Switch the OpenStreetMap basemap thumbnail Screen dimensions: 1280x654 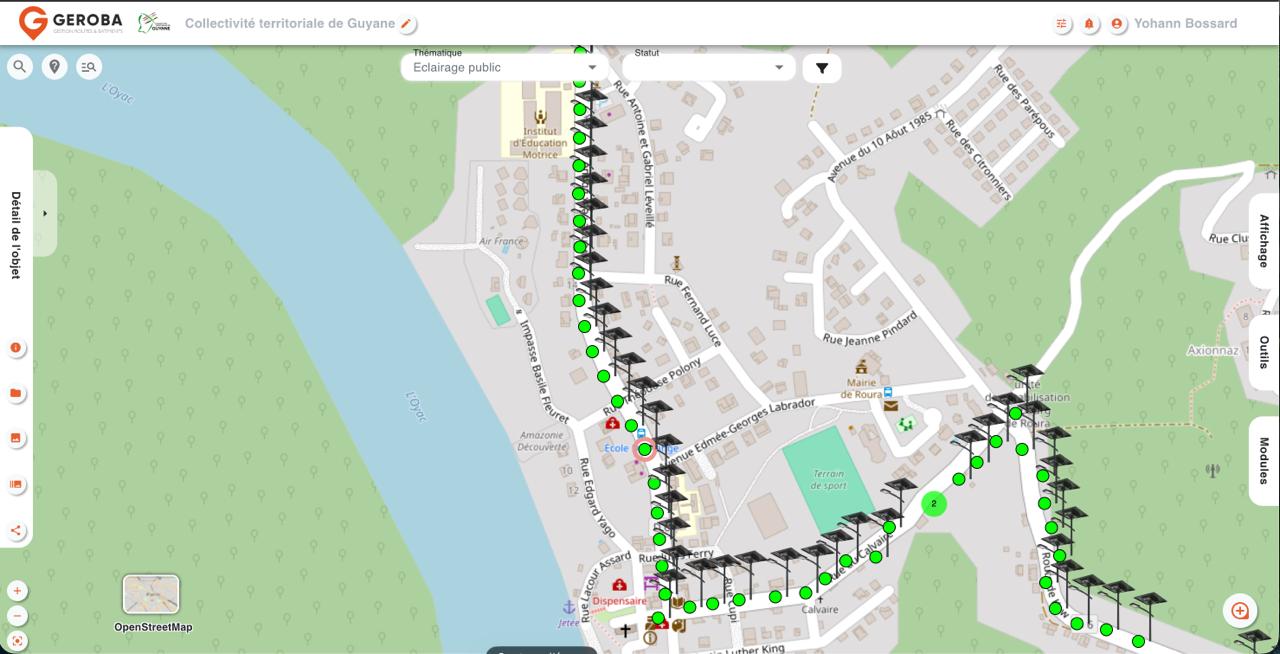pyautogui.click(x=151, y=595)
